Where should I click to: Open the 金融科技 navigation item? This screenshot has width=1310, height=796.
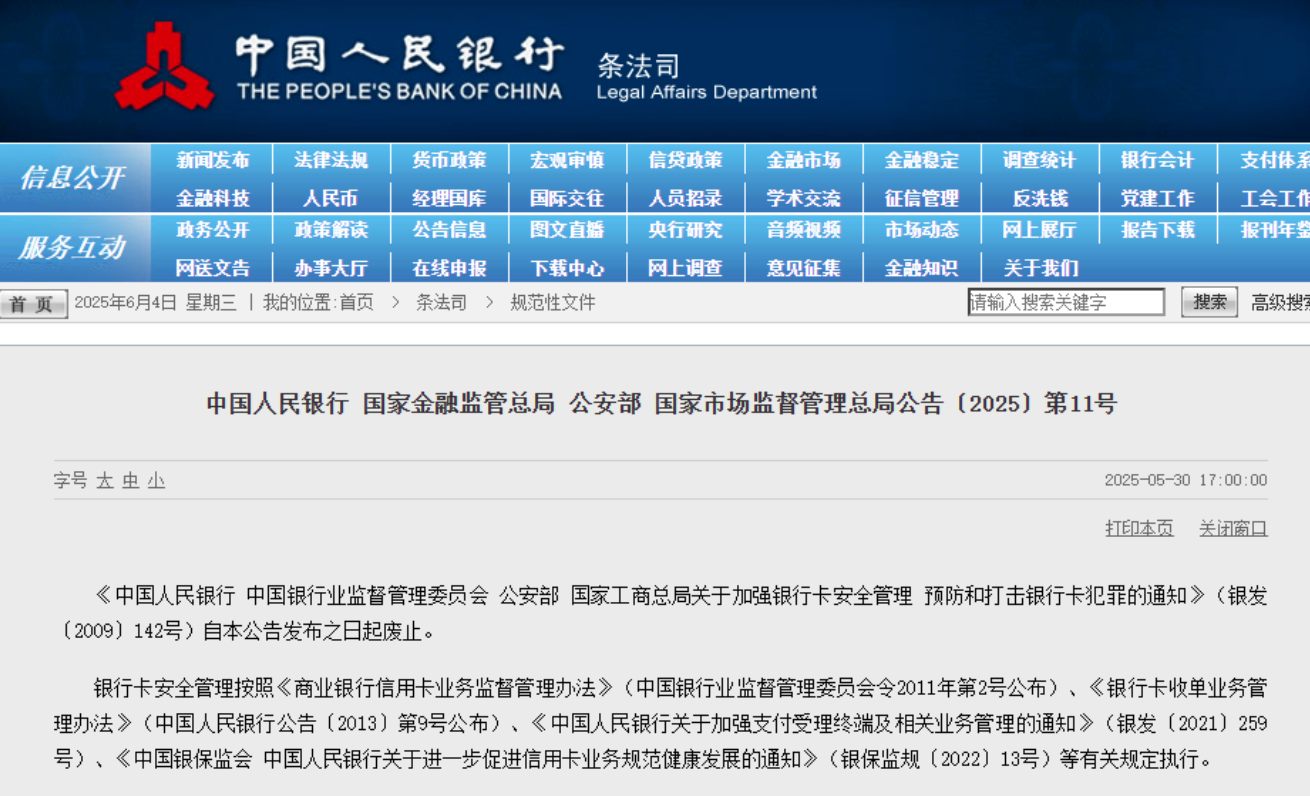coord(212,198)
